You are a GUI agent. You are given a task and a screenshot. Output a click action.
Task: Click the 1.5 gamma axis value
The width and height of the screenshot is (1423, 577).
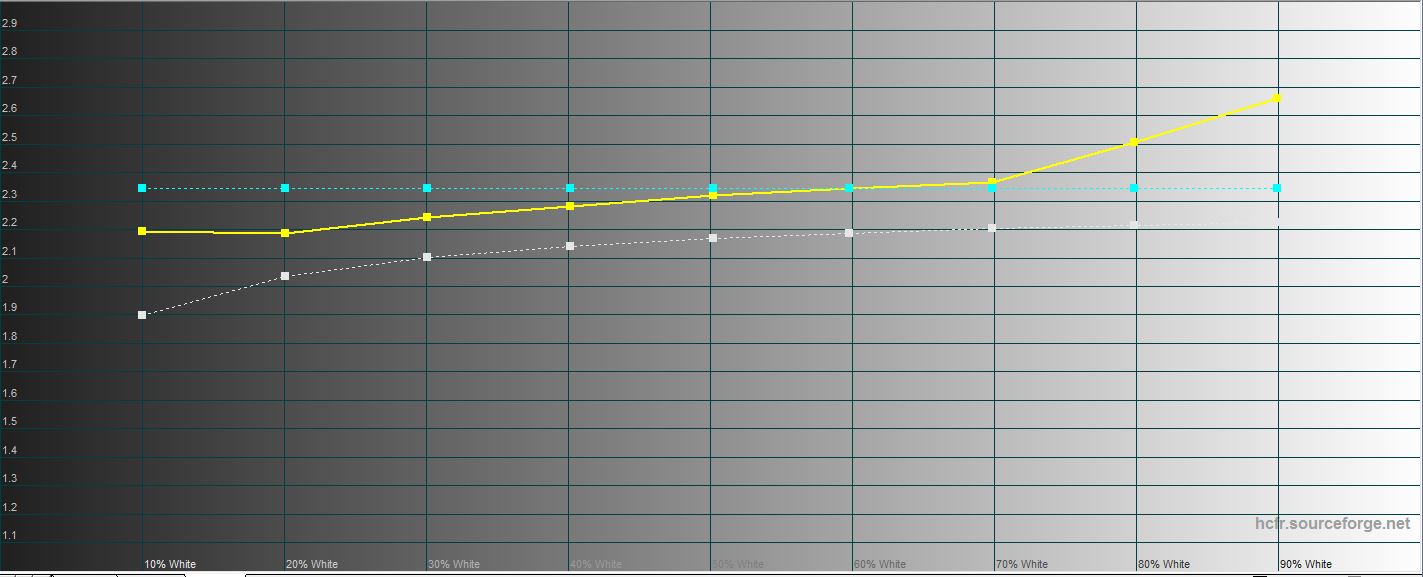[9, 422]
